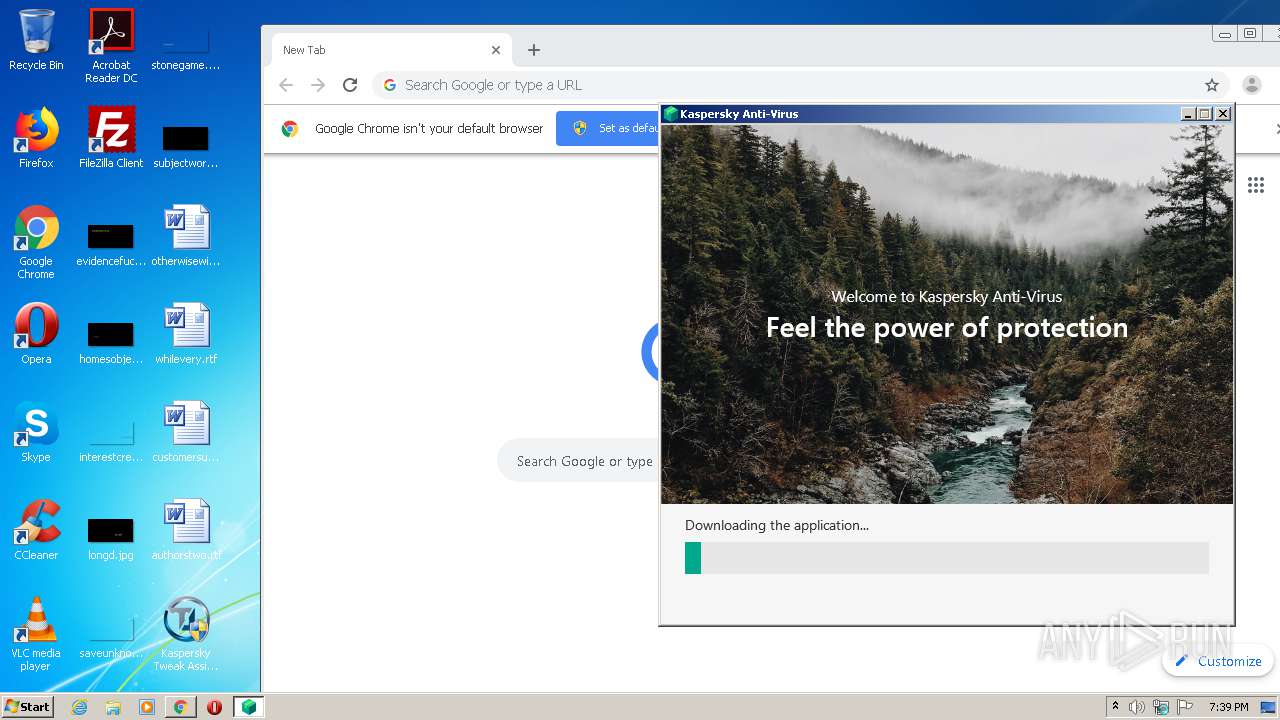Minimize the Kaspersky Anti-Virus window
Viewport: 1280px width, 720px height.
[1188, 114]
